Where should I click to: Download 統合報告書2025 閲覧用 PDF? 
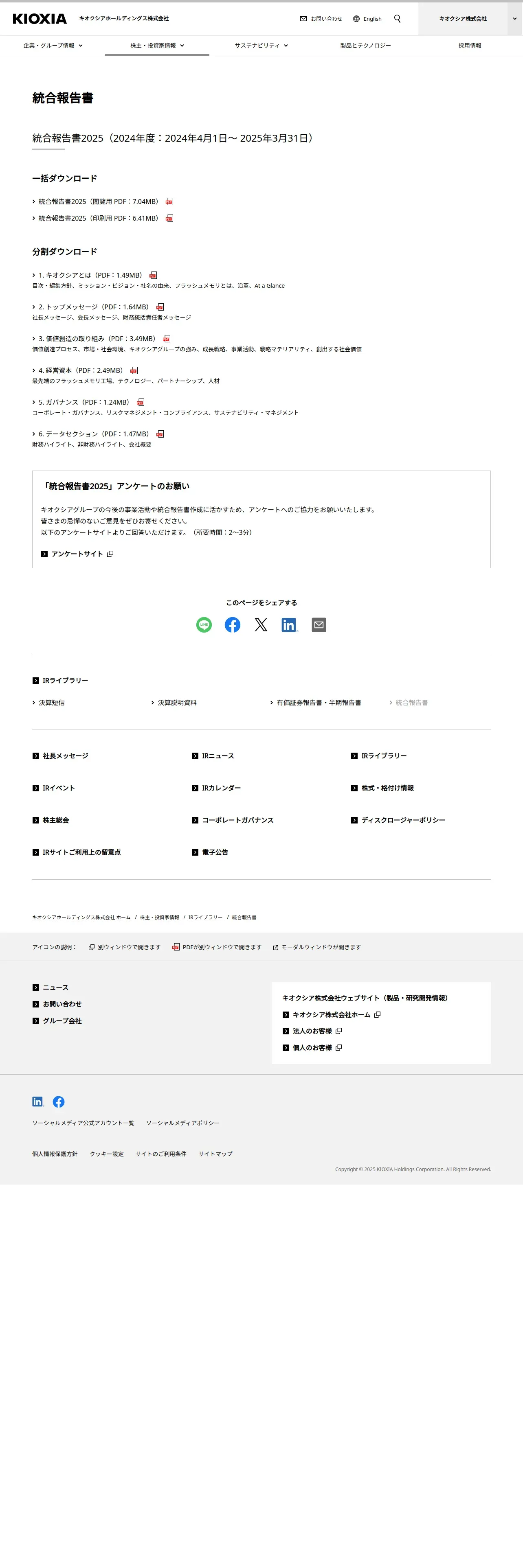(x=98, y=201)
